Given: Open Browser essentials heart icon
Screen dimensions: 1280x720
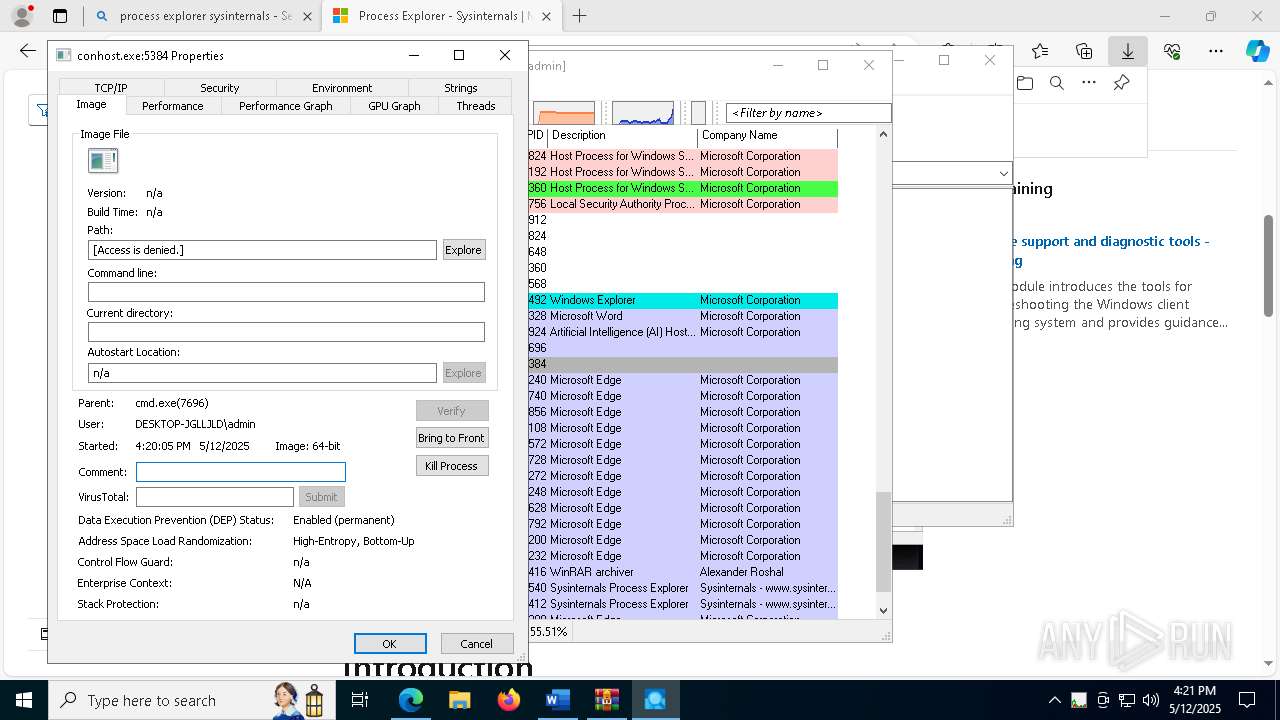Looking at the screenshot, I should tap(1172, 51).
